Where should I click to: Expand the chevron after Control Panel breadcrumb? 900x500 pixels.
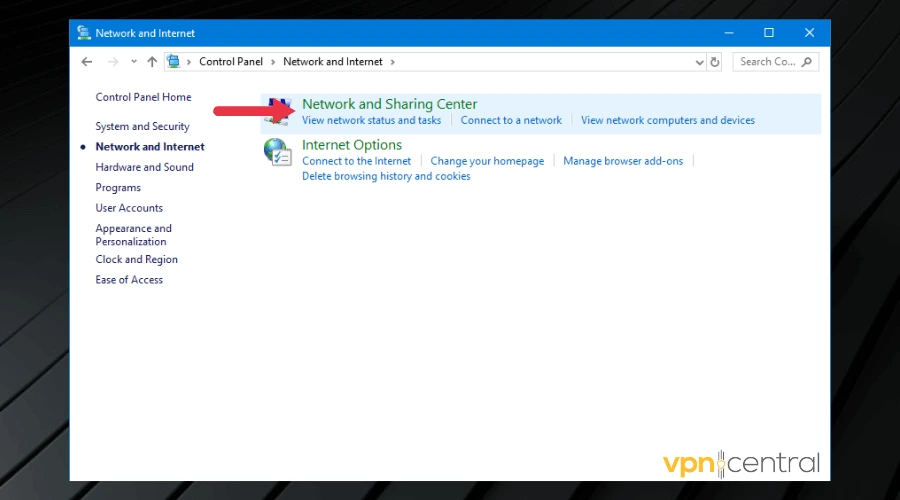[273, 62]
